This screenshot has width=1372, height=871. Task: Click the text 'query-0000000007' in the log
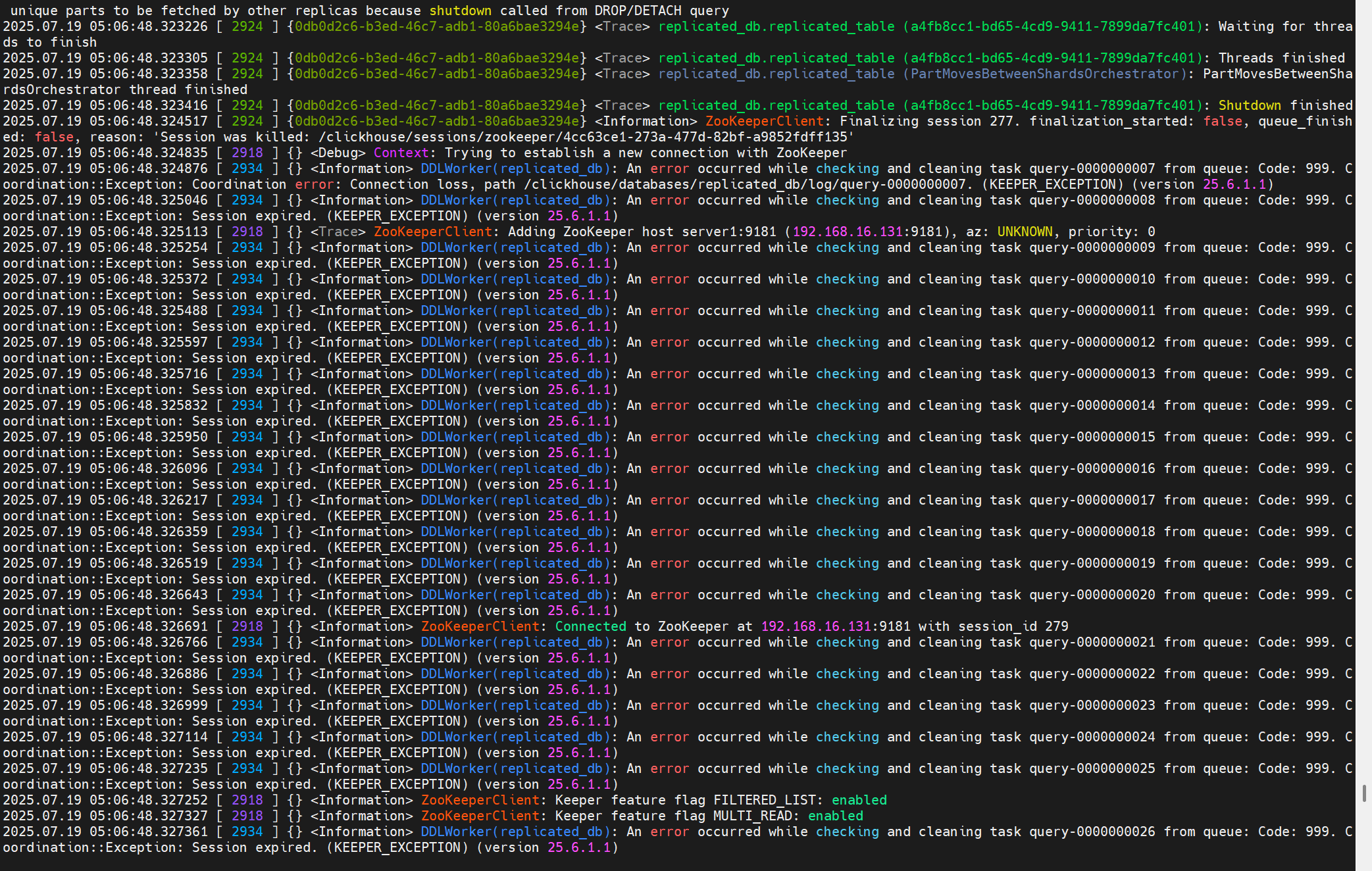1092,168
